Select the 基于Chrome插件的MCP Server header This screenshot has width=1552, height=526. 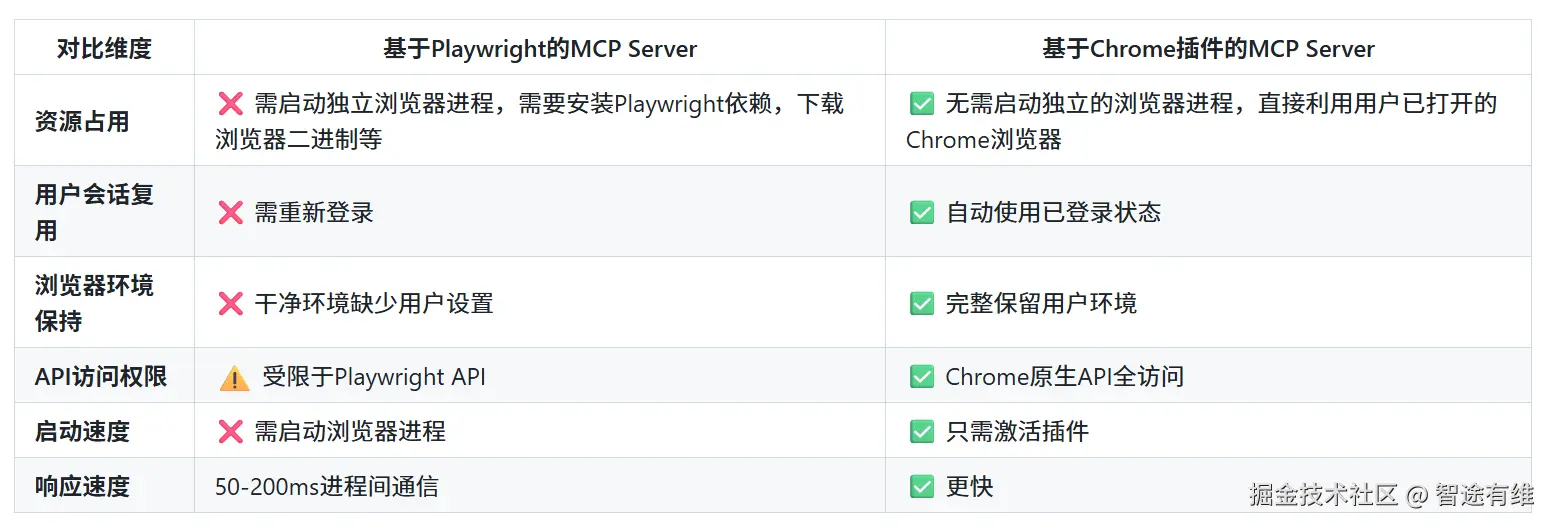(1208, 48)
